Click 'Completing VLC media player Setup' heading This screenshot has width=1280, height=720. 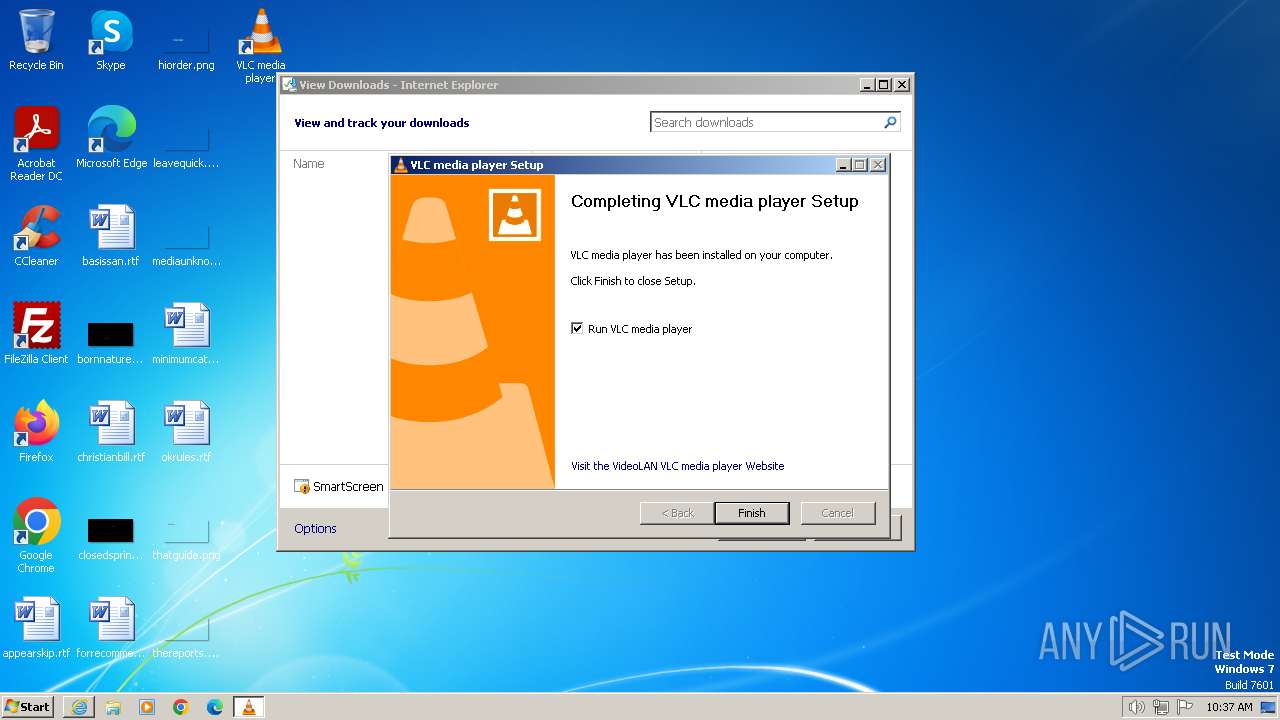[x=714, y=201]
